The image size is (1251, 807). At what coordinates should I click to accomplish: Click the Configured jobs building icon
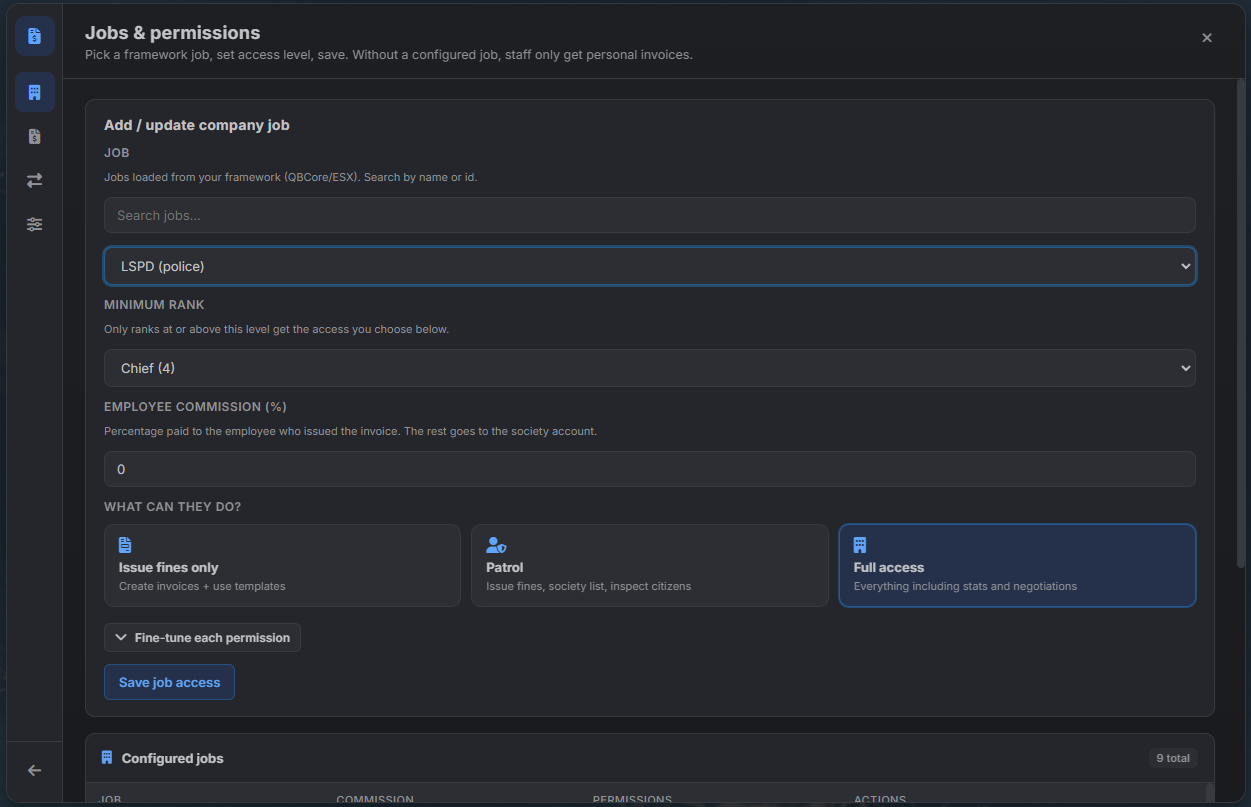[107, 758]
